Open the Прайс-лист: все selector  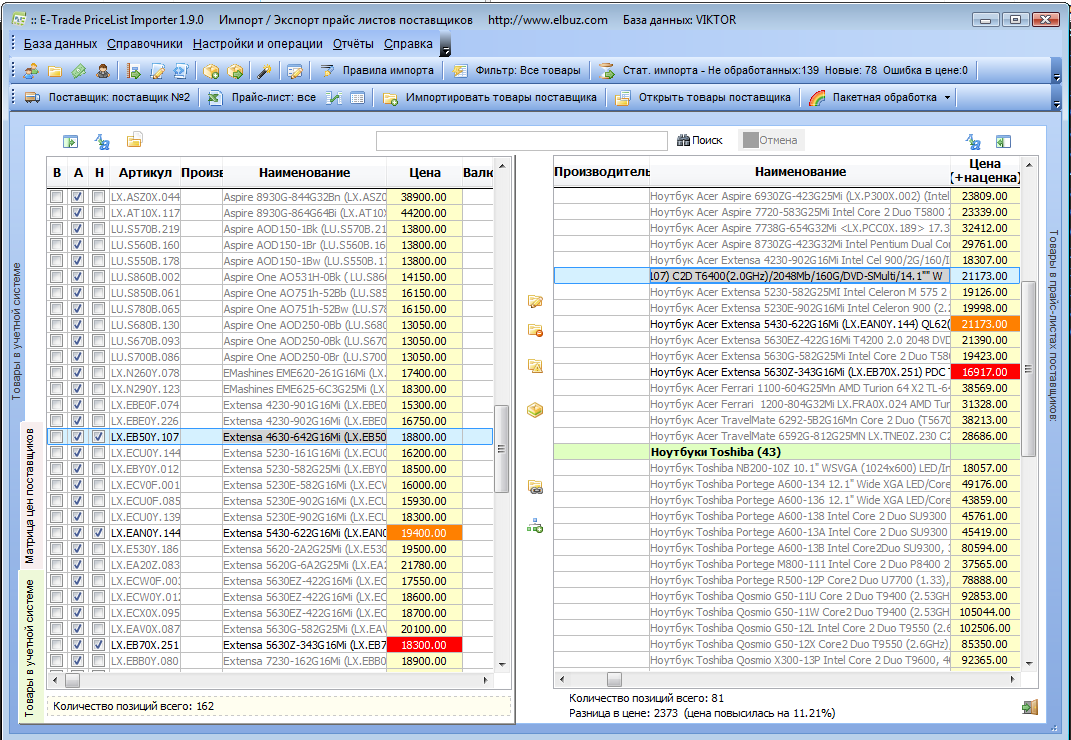262,98
